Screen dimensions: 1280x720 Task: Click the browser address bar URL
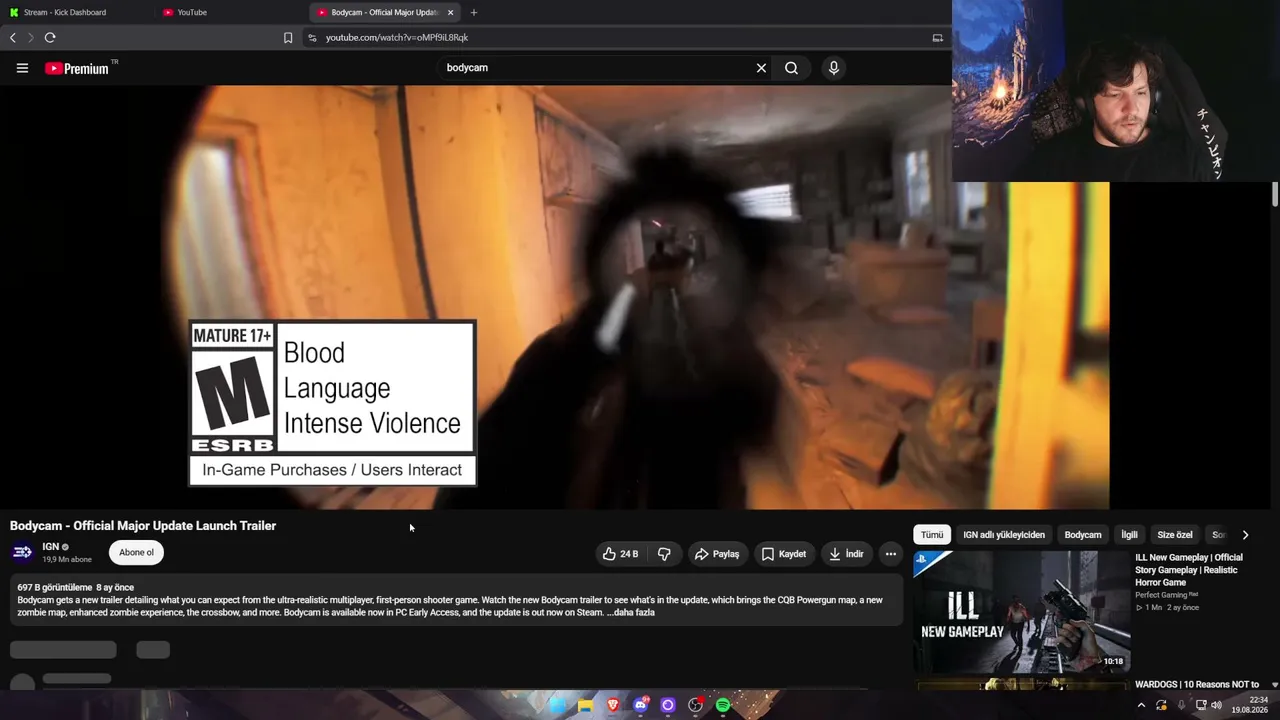(x=397, y=38)
